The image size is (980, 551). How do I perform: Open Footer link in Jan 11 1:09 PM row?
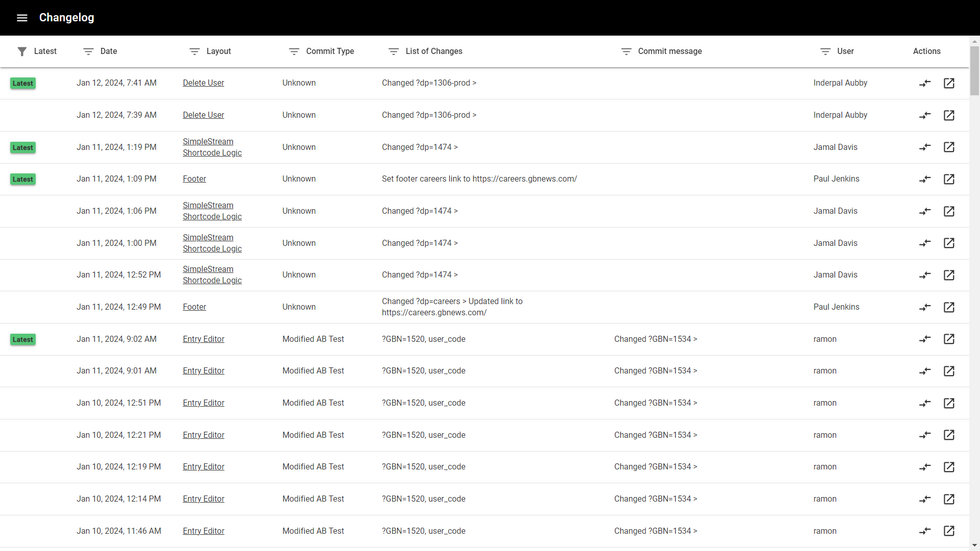194,180
